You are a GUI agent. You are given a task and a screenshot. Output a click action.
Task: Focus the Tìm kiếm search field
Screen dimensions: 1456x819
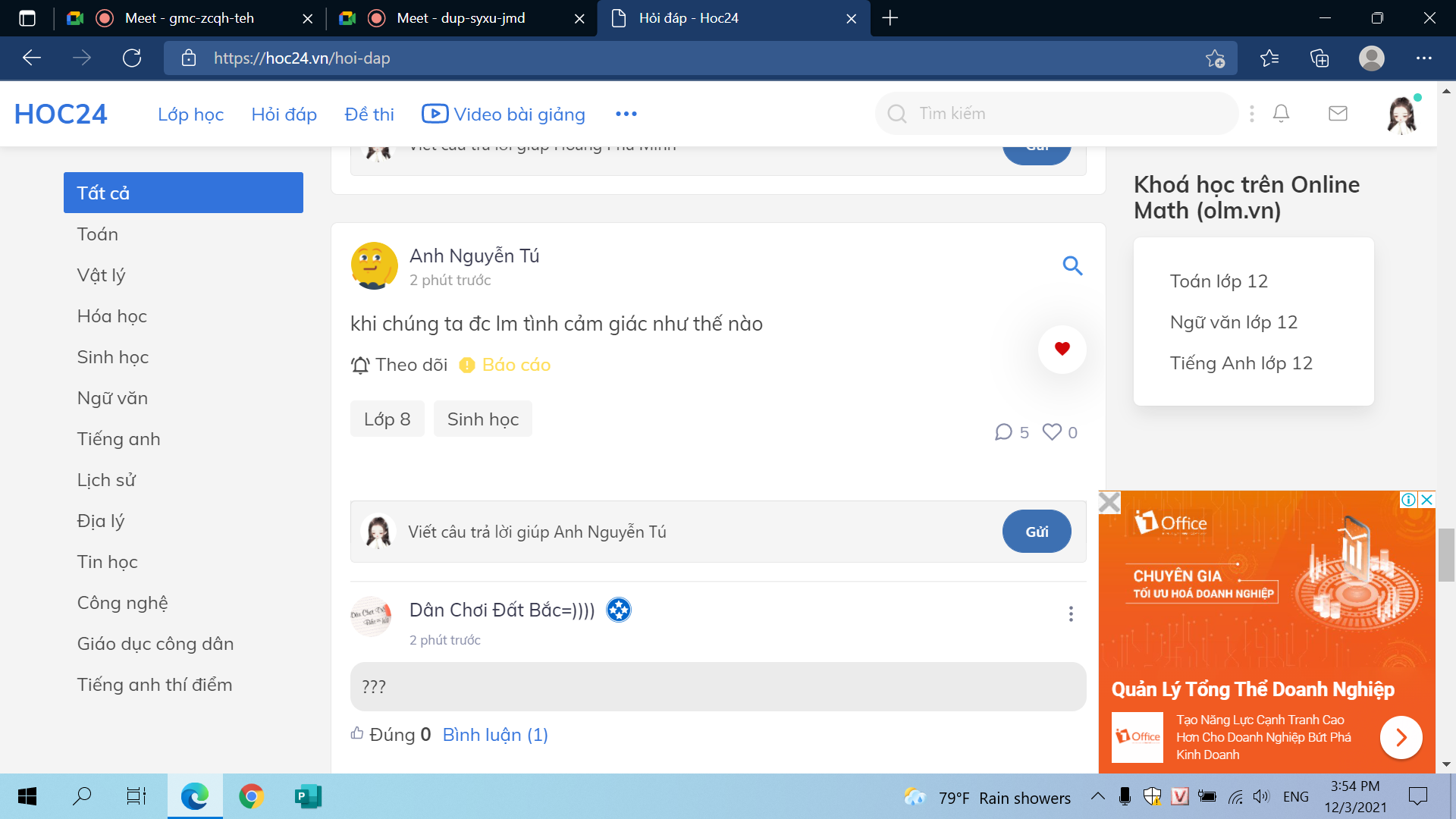pyautogui.click(x=1057, y=114)
